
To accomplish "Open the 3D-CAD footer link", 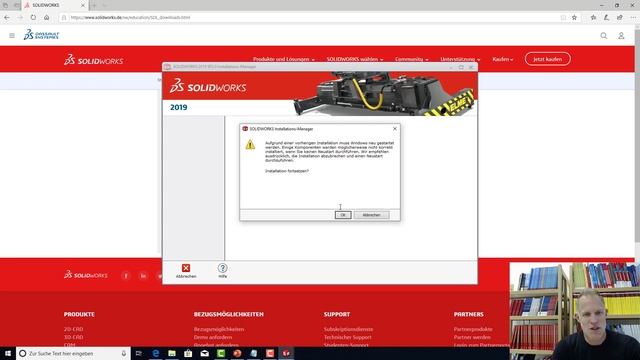I will 73,337.
